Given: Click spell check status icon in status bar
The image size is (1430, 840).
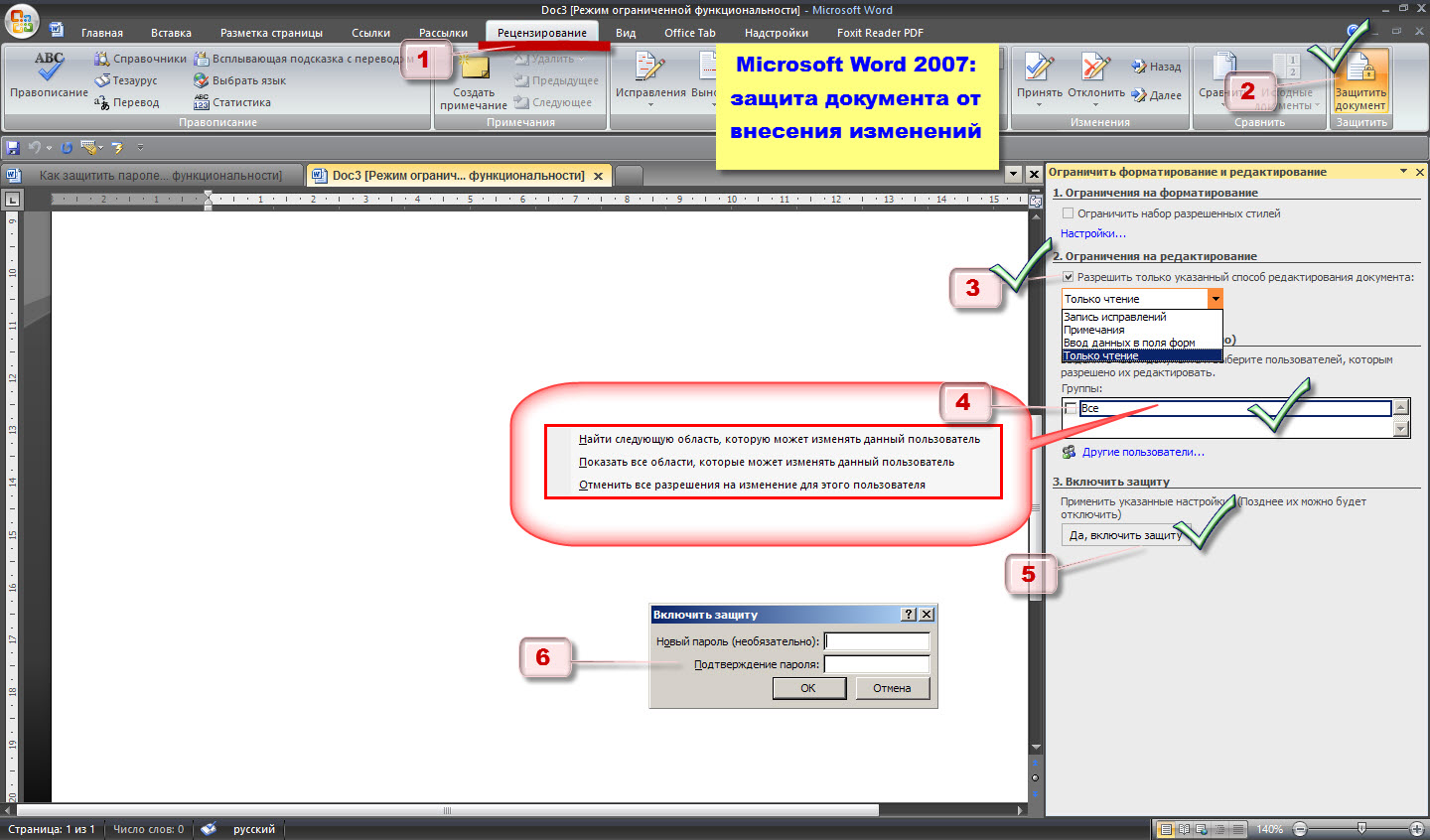Looking at the screenshot, I should click(x=209, y=829).
